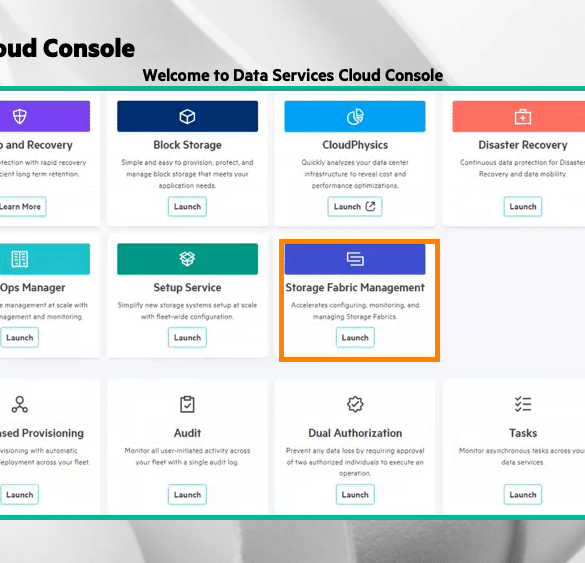The width and height of the screenshot is (585, 563).
Task: Click the 'Welcome to Data Services Cloud Console' heading
Action: 293,75
